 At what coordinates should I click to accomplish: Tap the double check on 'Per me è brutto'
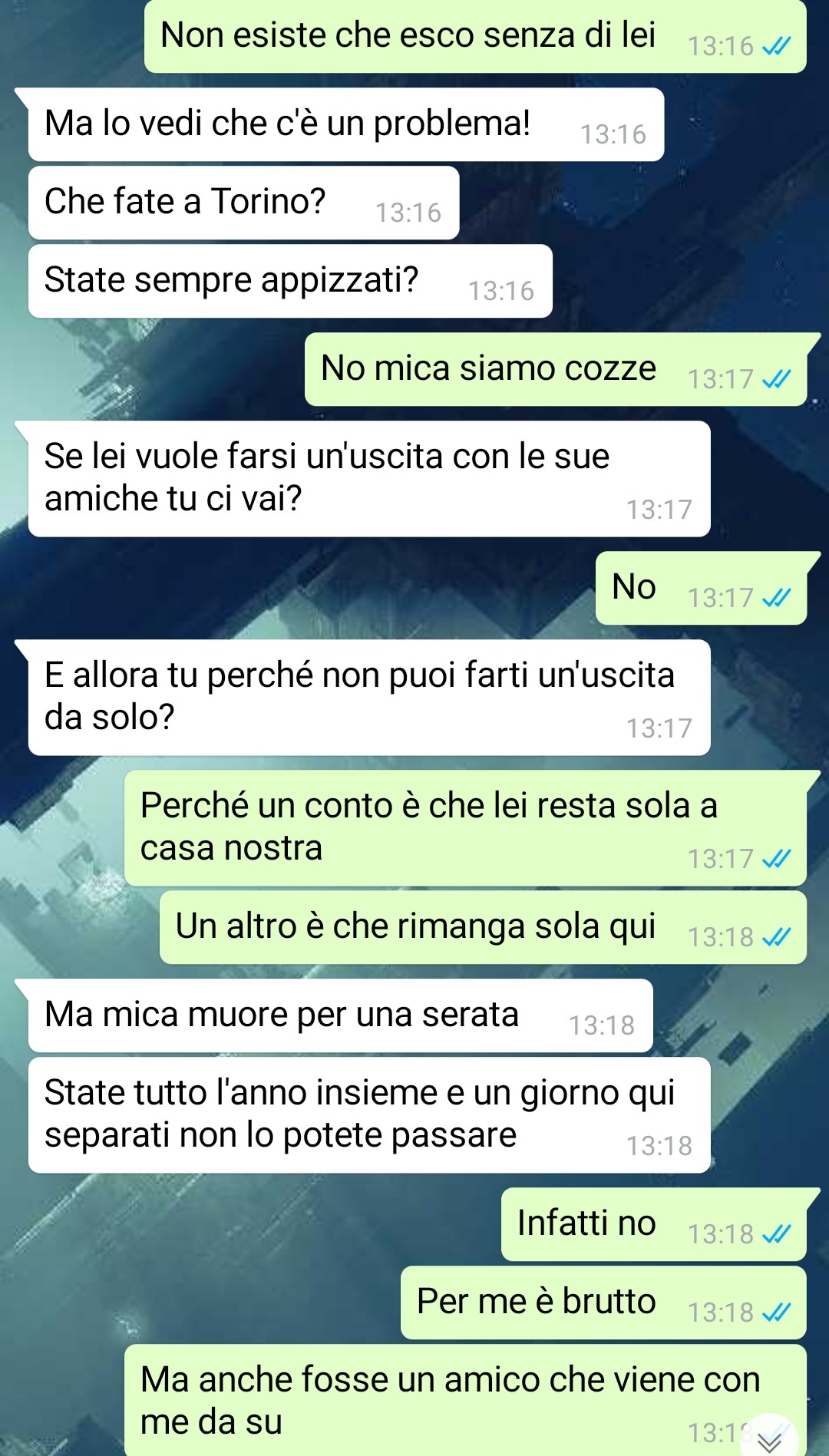pos(776,1312)
